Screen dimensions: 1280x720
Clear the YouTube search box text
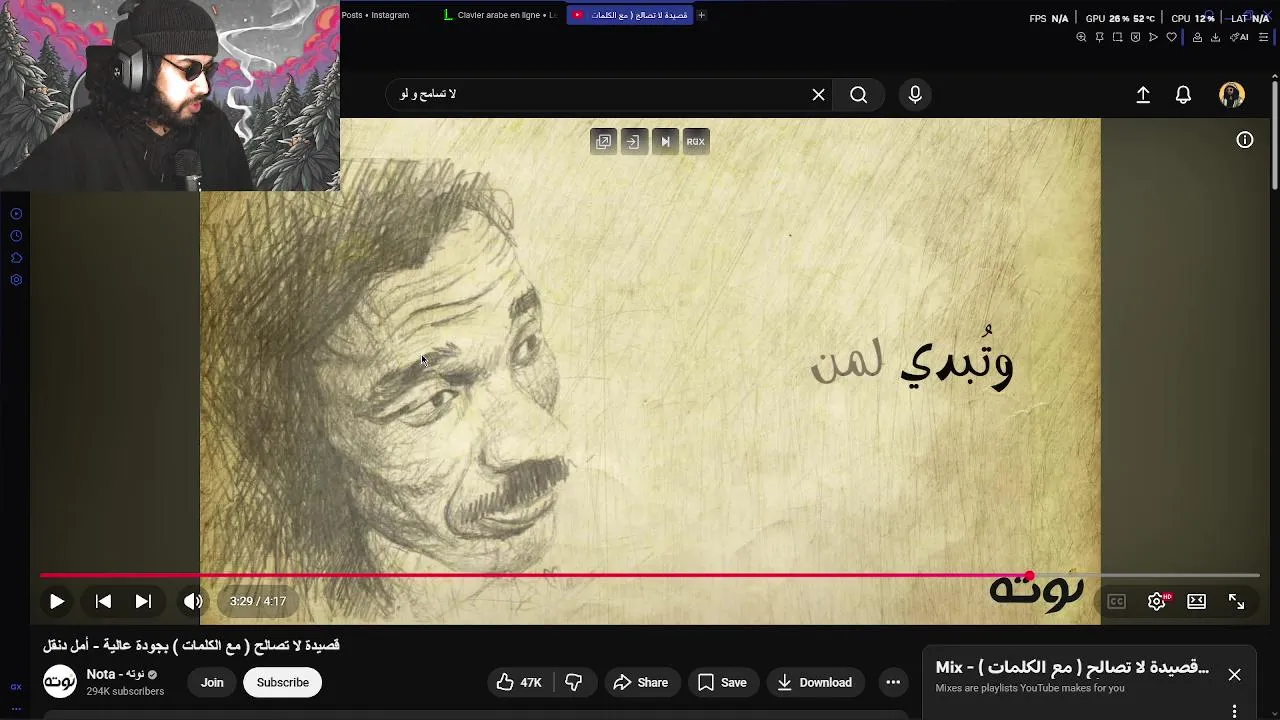(x=818, y=94)
